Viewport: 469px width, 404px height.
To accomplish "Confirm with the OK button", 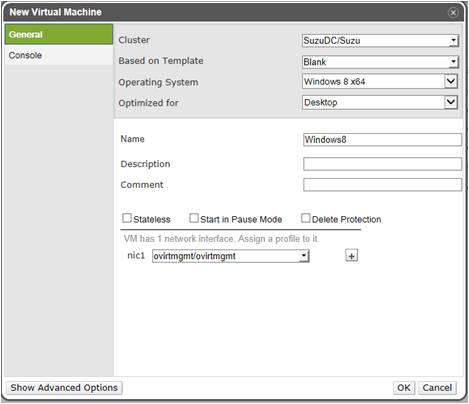I will click(404, 388).
